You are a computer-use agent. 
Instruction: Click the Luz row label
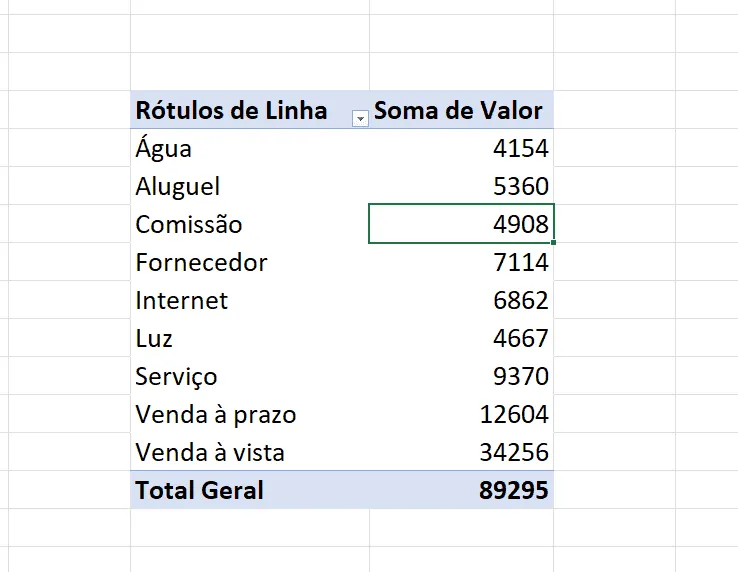(x=153, y=338)
